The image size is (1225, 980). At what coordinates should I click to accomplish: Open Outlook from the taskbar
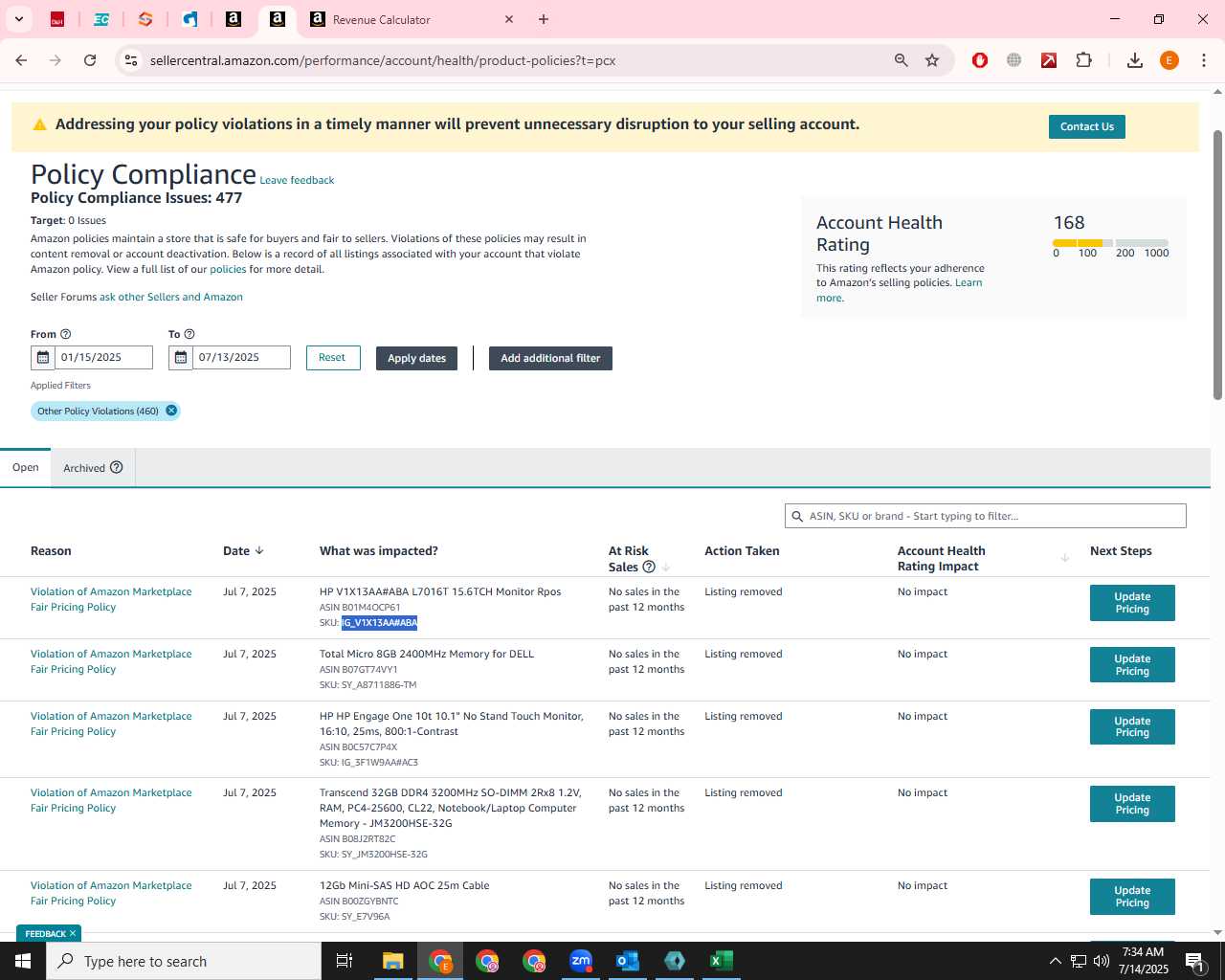click(628, 961)
